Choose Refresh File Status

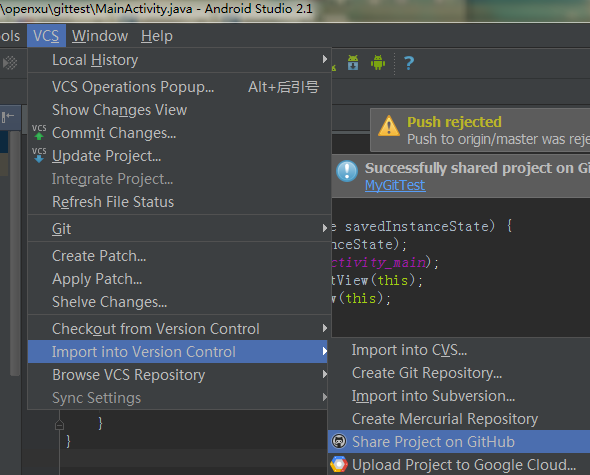coord(179,202)
